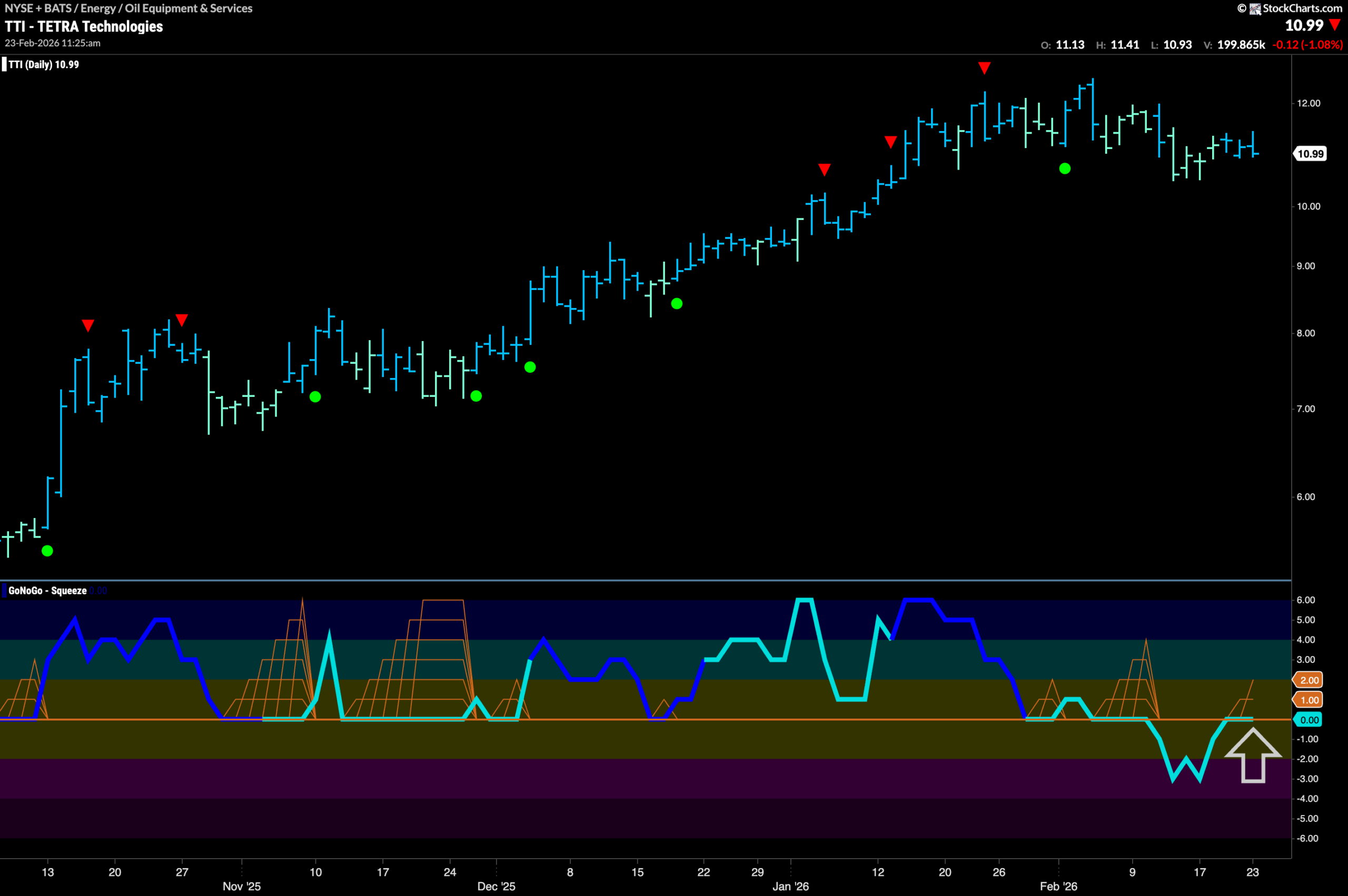Click the Nov '25 month label
Viewport: 1348px width, 896px height.
(242, 887)
